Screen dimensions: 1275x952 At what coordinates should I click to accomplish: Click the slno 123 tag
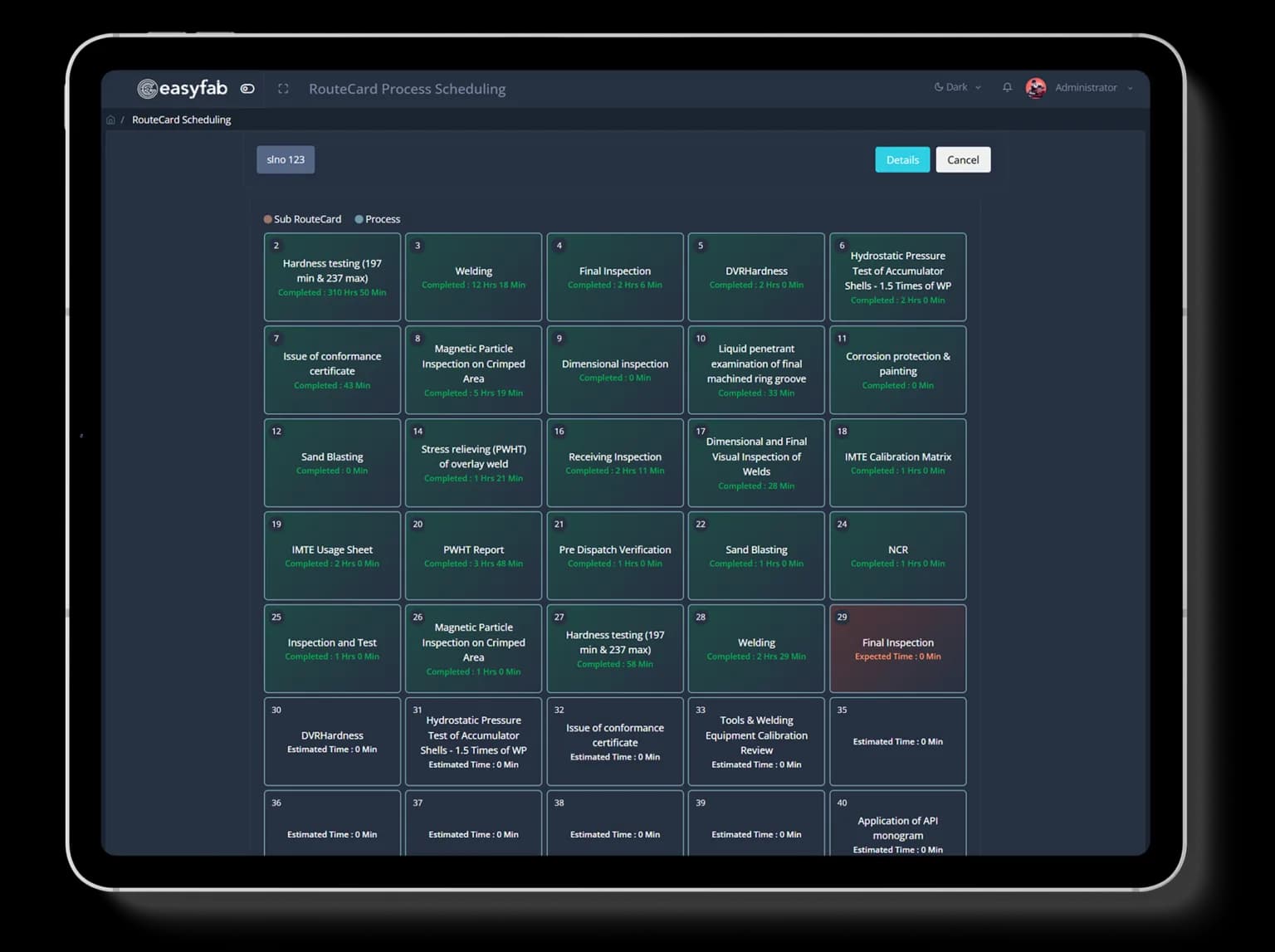click(286, 159)
